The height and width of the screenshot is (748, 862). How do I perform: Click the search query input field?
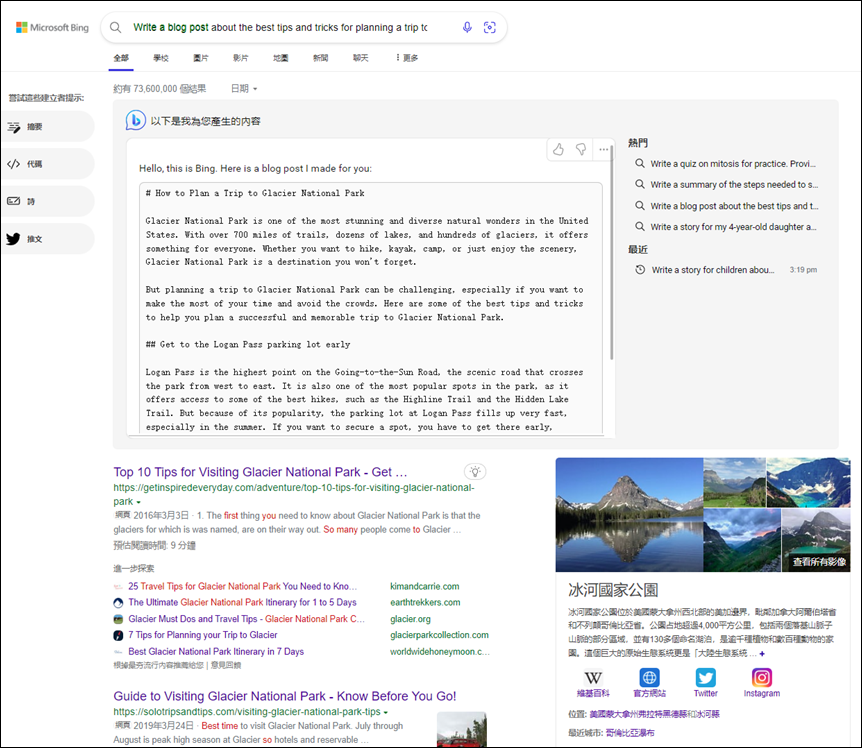coord(280,27)
